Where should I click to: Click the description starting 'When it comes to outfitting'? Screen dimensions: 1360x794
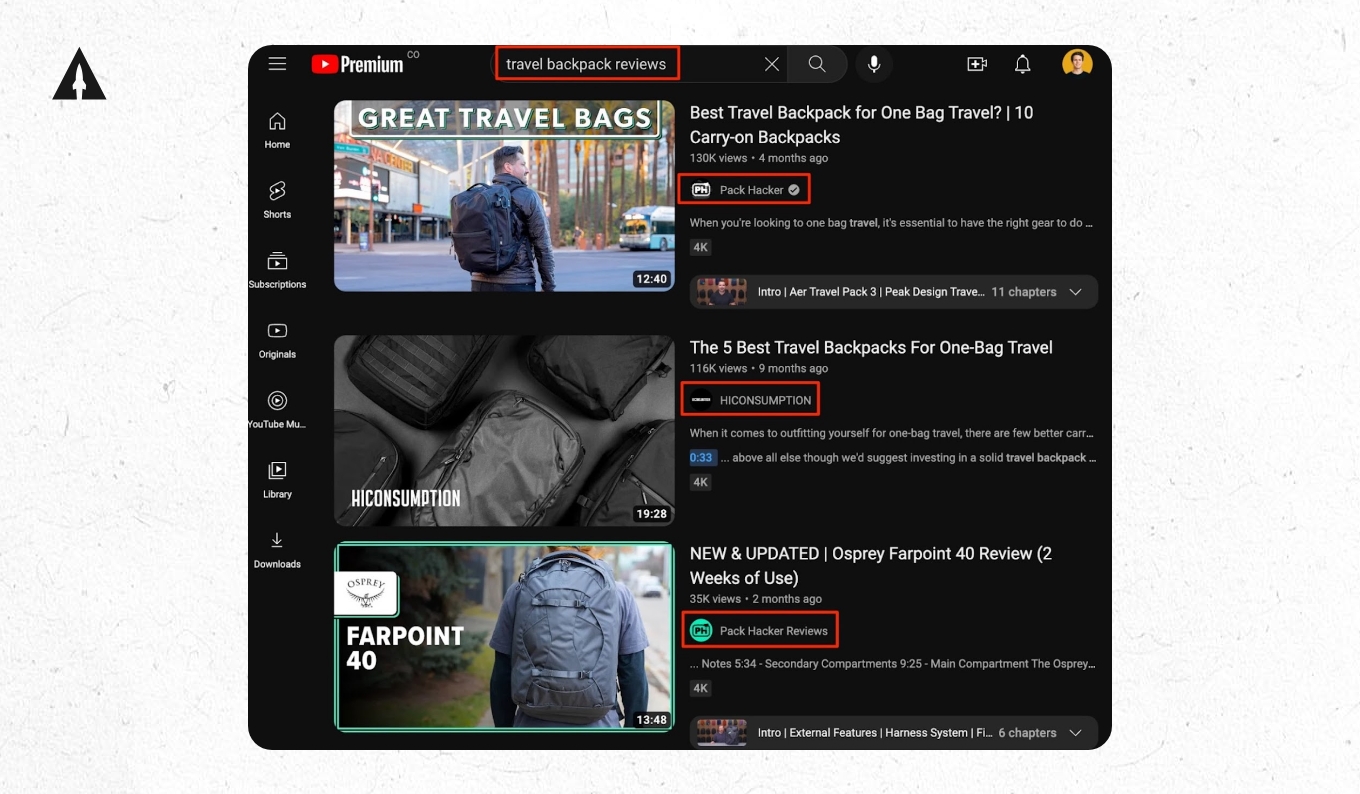[x=893, y=434]
